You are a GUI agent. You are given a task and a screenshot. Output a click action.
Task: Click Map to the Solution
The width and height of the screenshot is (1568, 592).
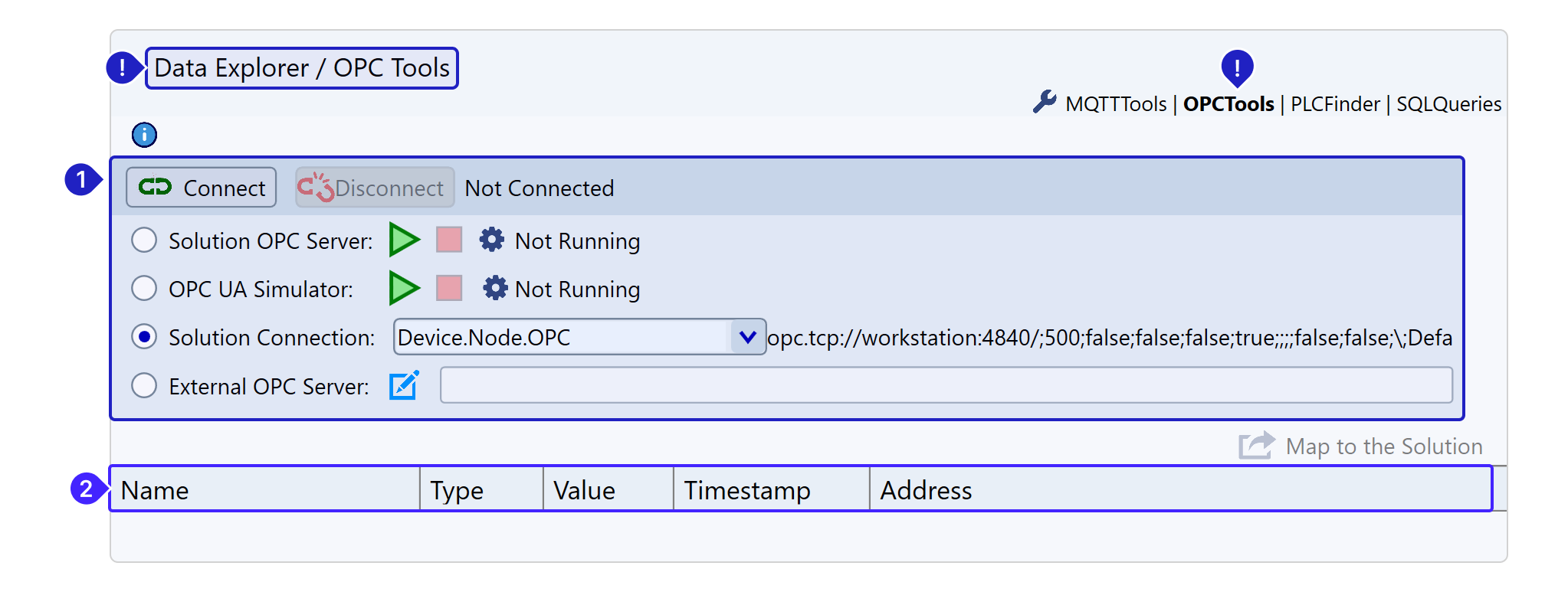click(x=1361, y=446)
